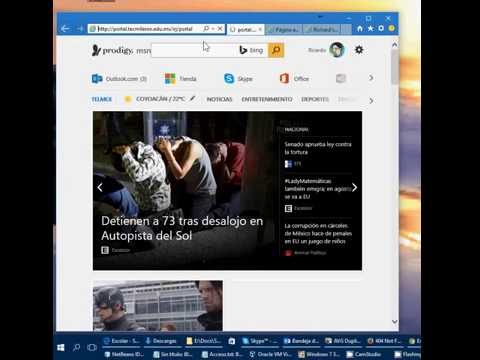Click the address bar search magnifier
Viewport: 480px width, 360px height.
pos(206,29)
